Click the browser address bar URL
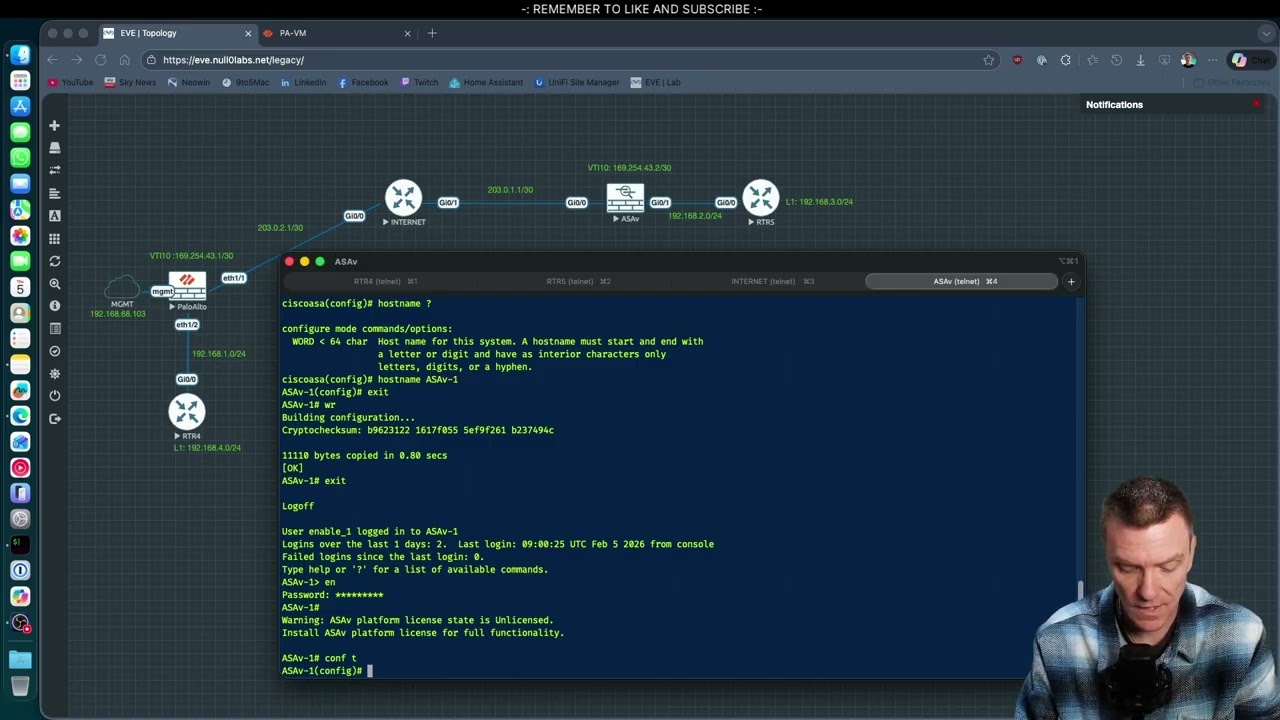Image resolution: width=1280 pixels, height=720 pixels. coord(233,60)
